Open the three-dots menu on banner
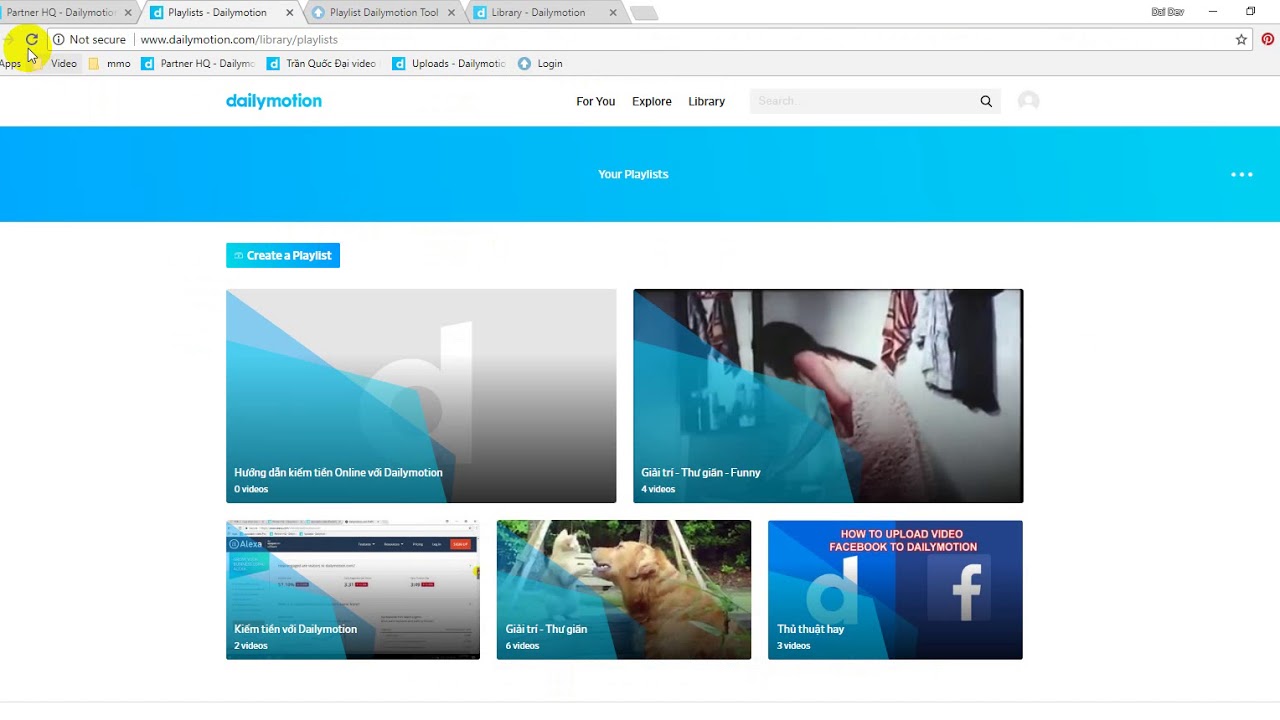The width and height of the screenshot is (1280, 720). [x=1242, y=174]
